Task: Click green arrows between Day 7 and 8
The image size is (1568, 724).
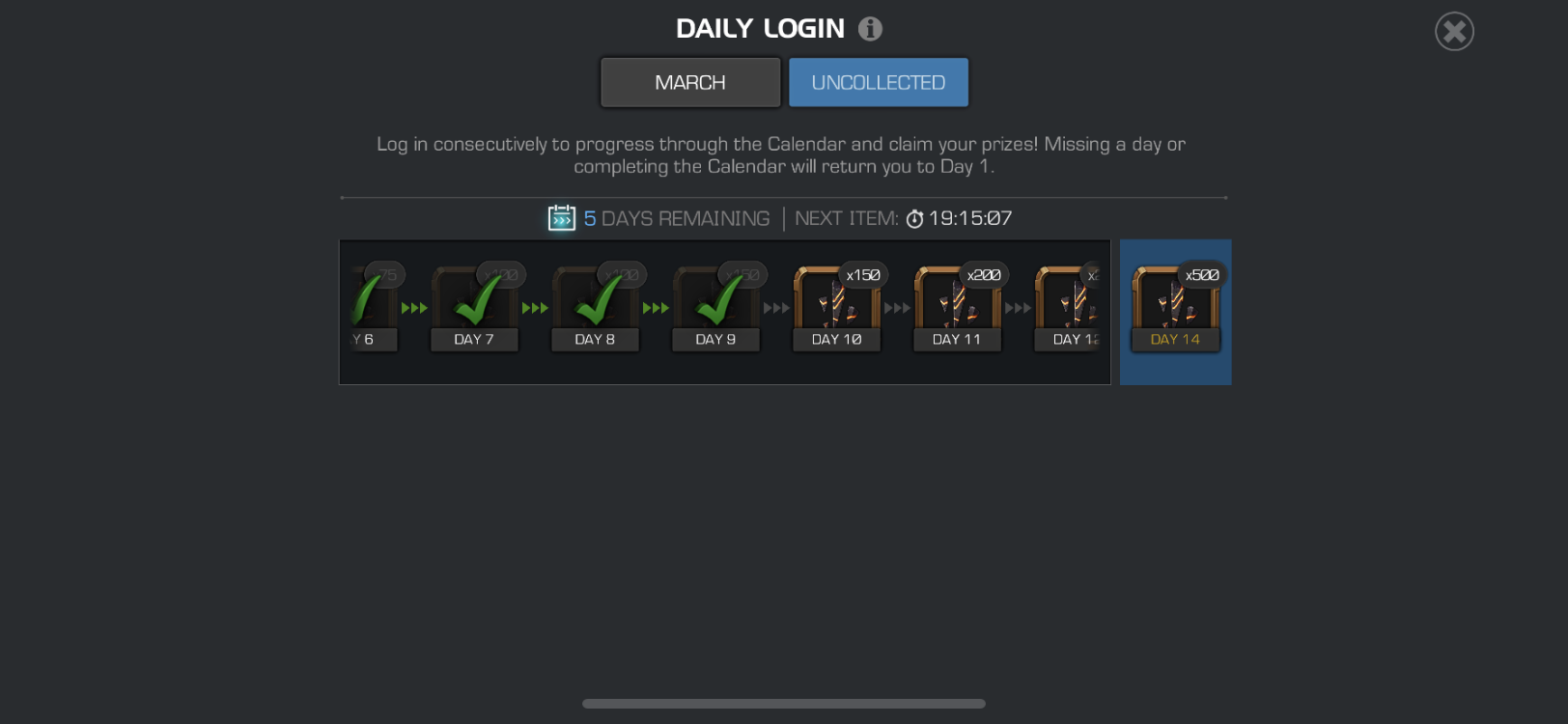Action: coord(535,308)
